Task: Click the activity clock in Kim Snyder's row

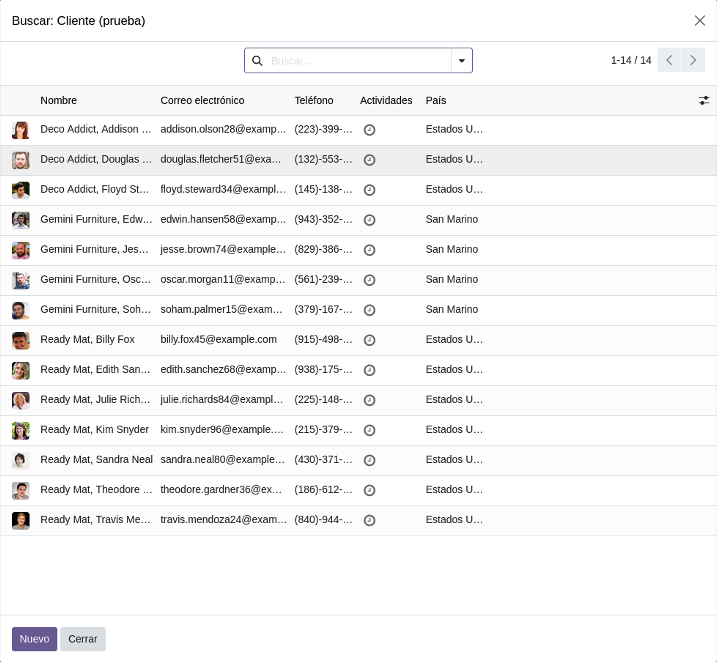Action: click(x=369, y=430)
